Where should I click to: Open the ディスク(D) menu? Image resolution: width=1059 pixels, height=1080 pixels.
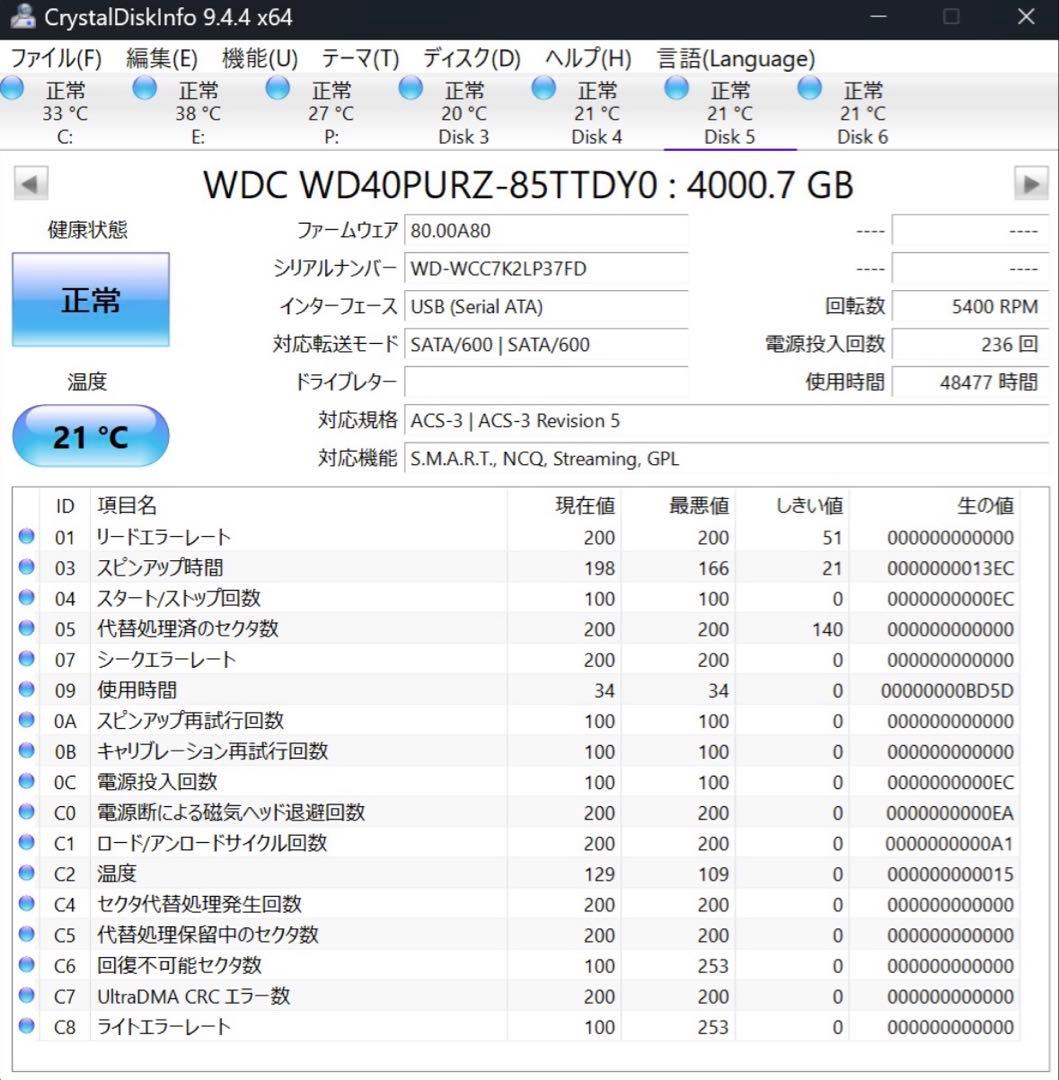coord(472,59)
